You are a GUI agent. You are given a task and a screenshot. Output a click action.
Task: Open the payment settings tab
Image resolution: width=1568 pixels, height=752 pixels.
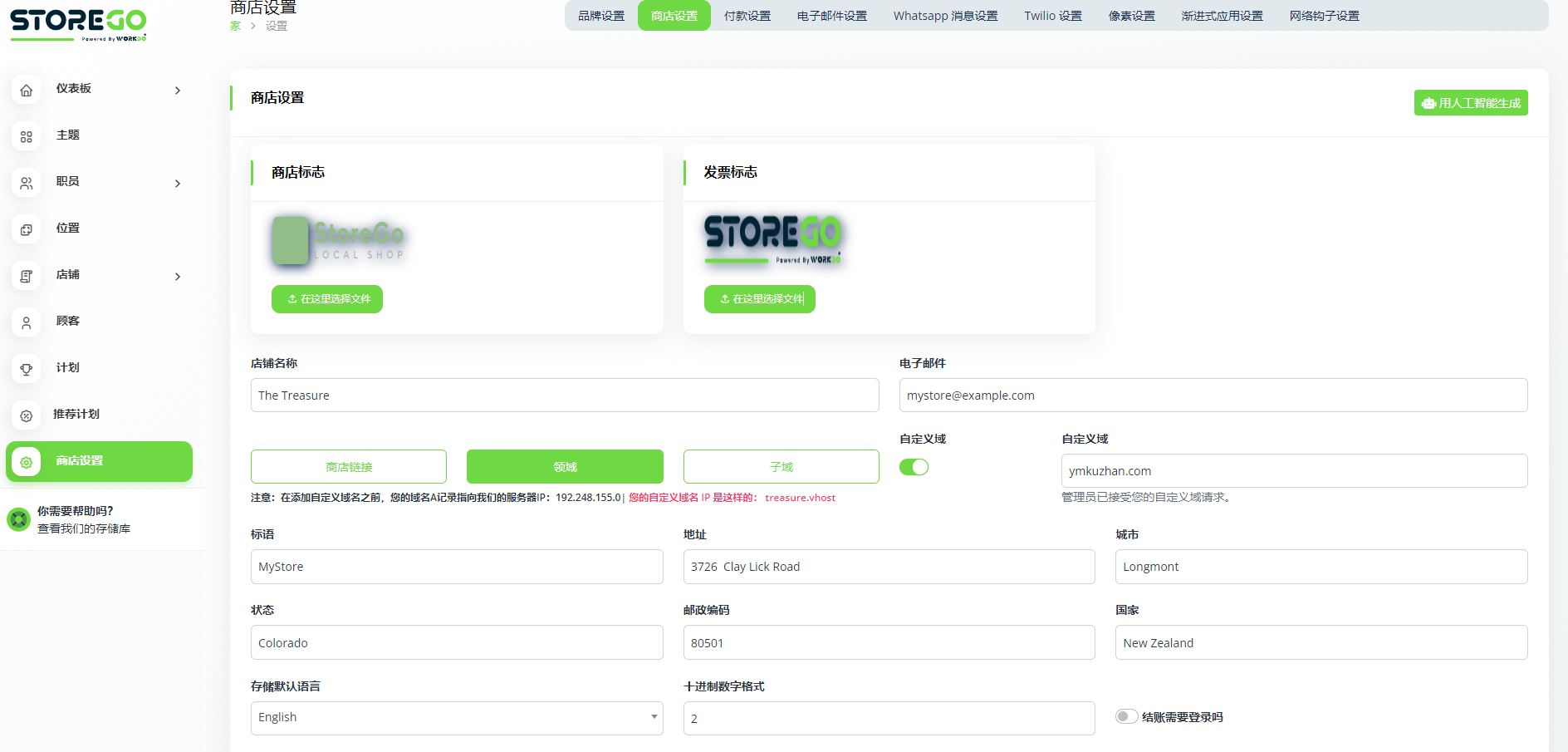(747, 16)
